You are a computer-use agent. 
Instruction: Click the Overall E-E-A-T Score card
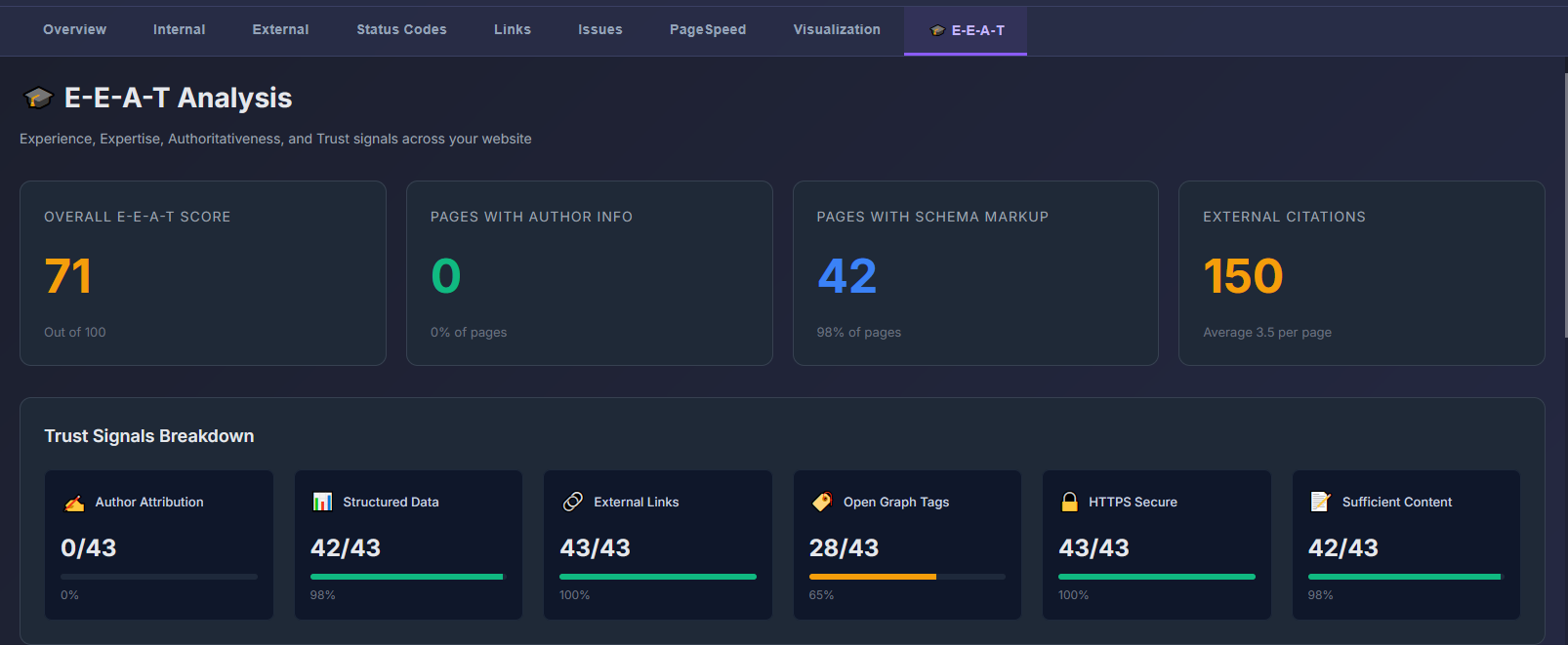[x=203, y=273]
